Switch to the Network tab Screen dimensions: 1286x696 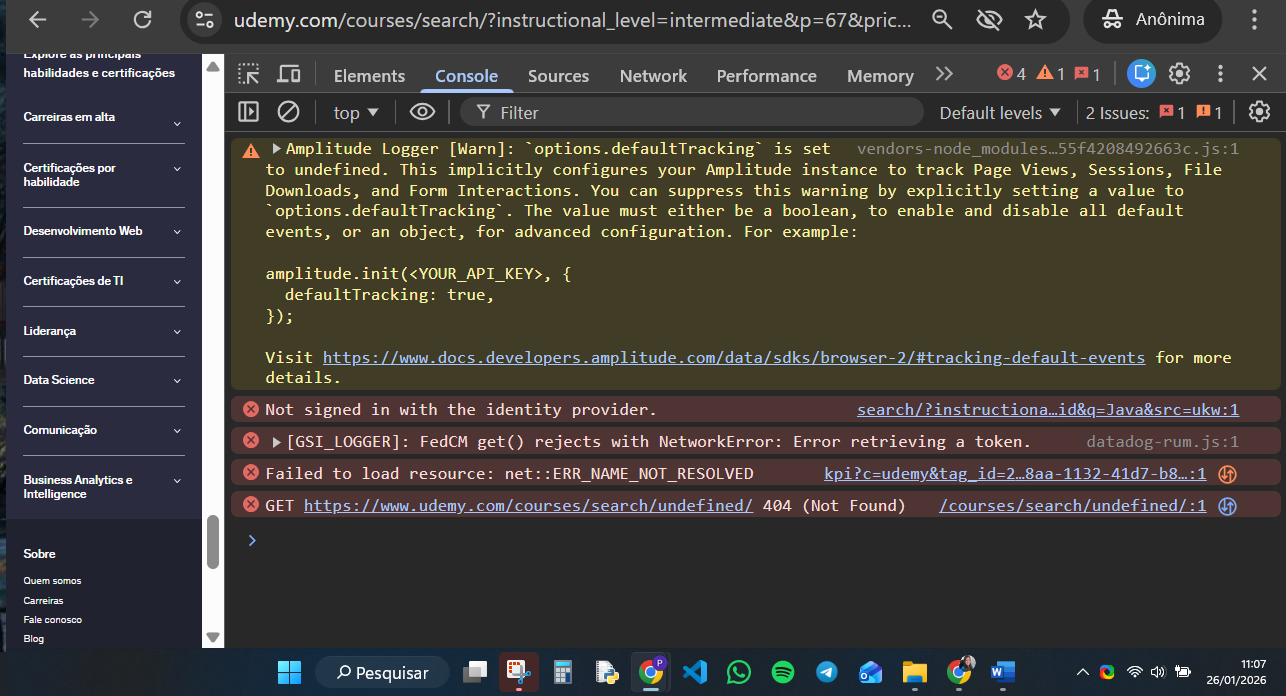click(x=653, y=76)
